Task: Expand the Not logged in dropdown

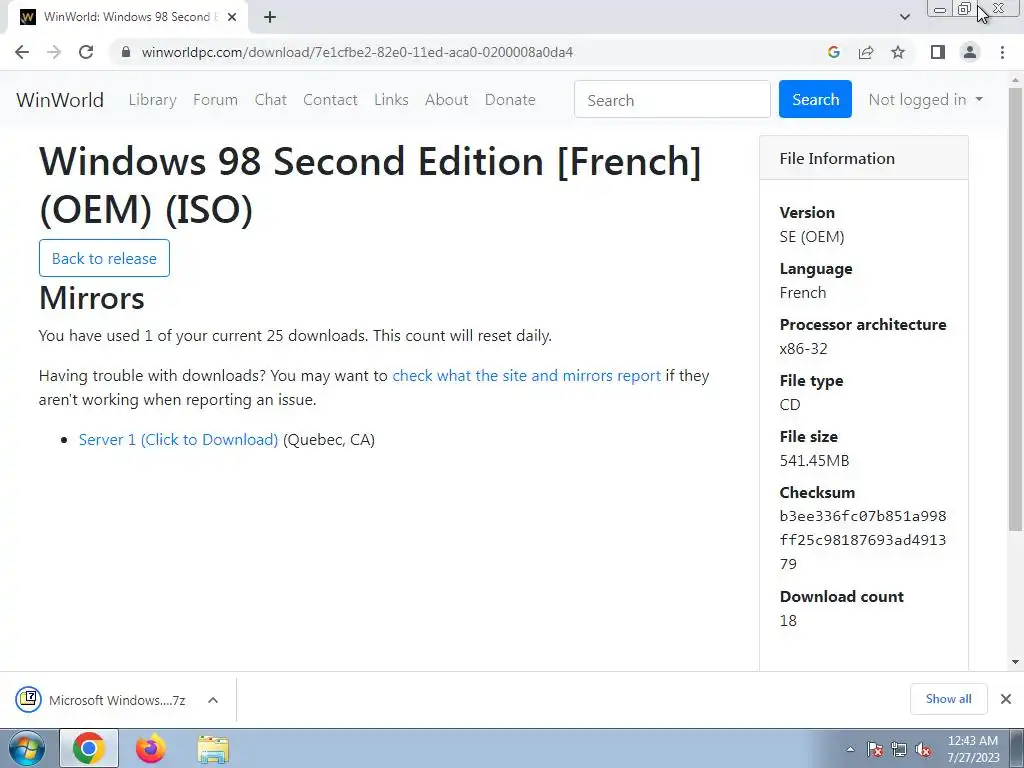Action: point(925,100)
